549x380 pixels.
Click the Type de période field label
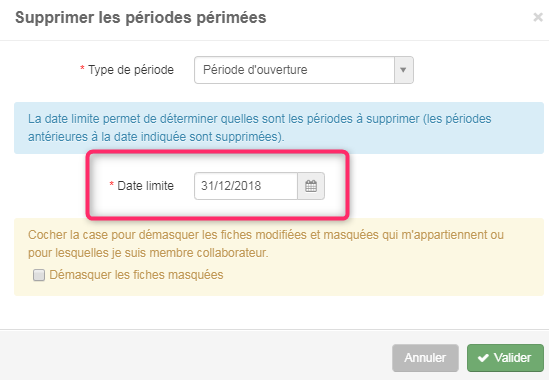pos(131,70)
